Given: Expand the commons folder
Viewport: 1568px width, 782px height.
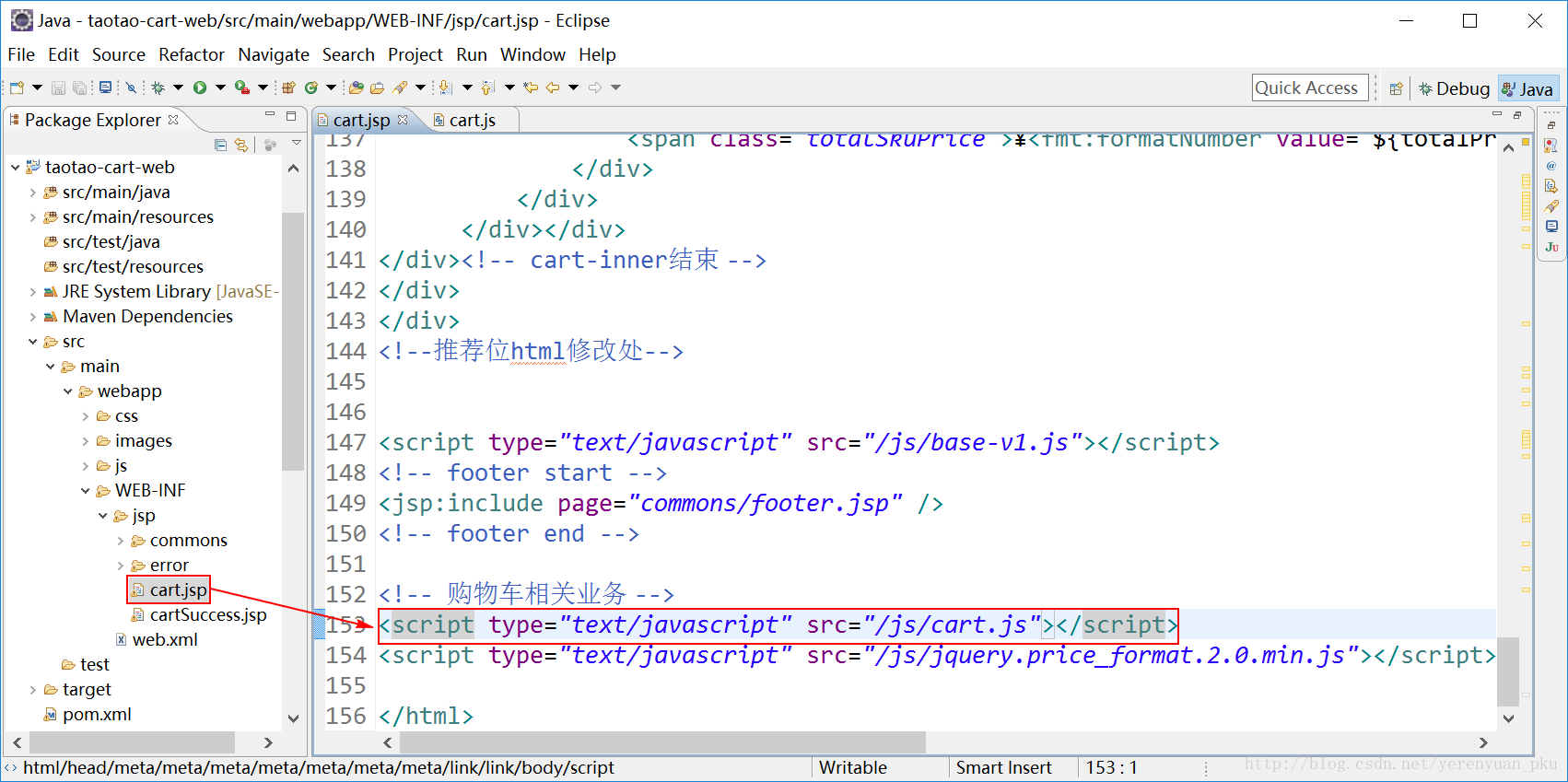Looking at the screenshot, I should click(x=121, y=541).
